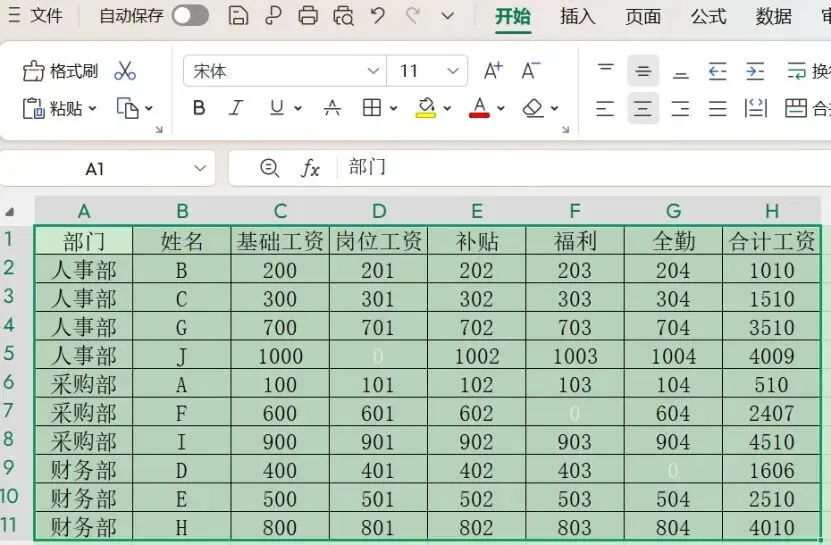Viewport: 831px width, 545px height.
Task: Decrease font size with A- icon
Action: [531, 71]
